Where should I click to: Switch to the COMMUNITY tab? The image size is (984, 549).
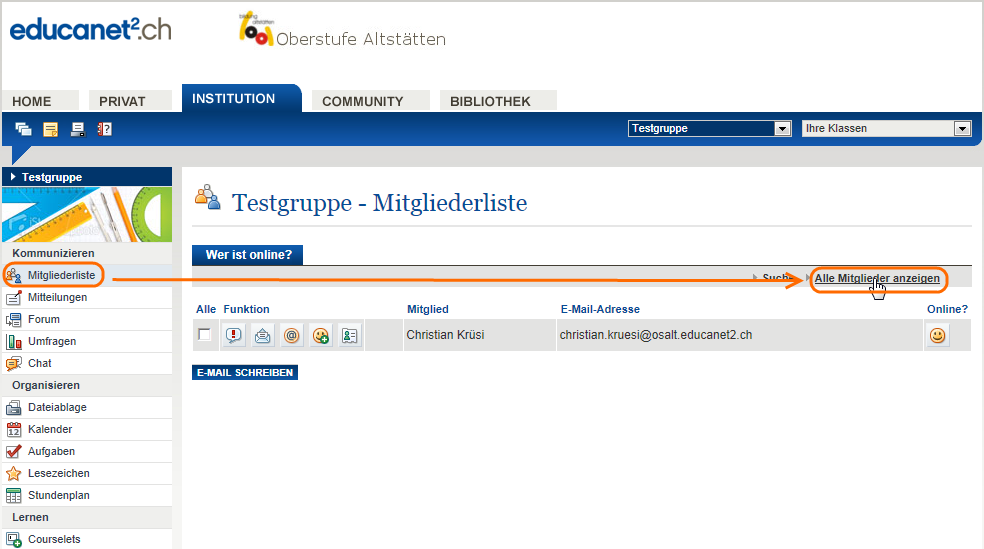click(x=362, y=101)
